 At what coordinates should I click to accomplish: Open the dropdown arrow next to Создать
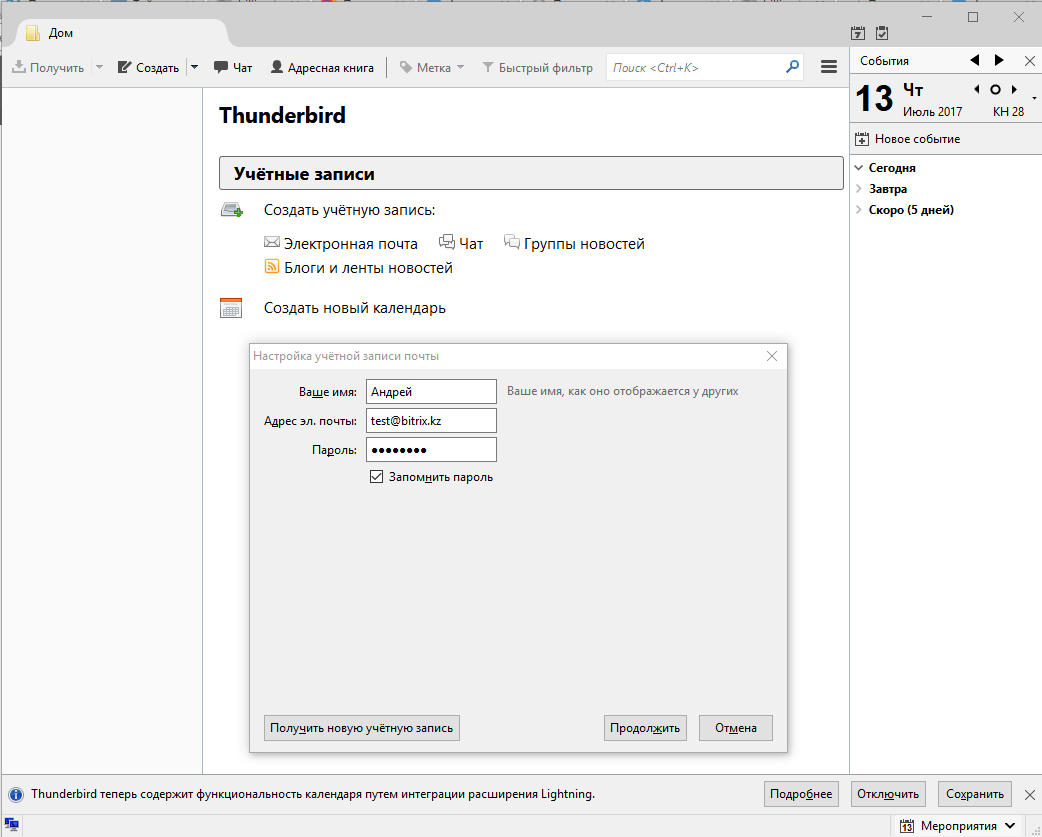pyautogui.click(x=194, y=67)
